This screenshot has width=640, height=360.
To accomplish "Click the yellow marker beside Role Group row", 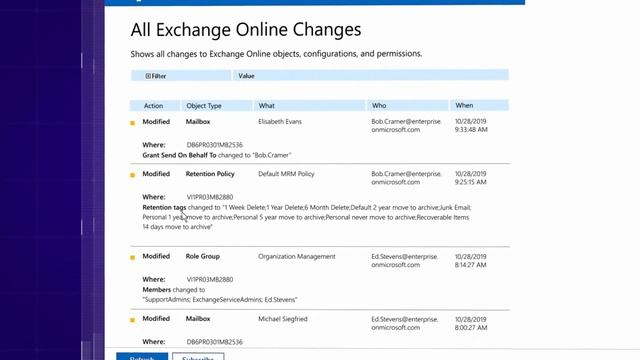I will coord(132,258).
